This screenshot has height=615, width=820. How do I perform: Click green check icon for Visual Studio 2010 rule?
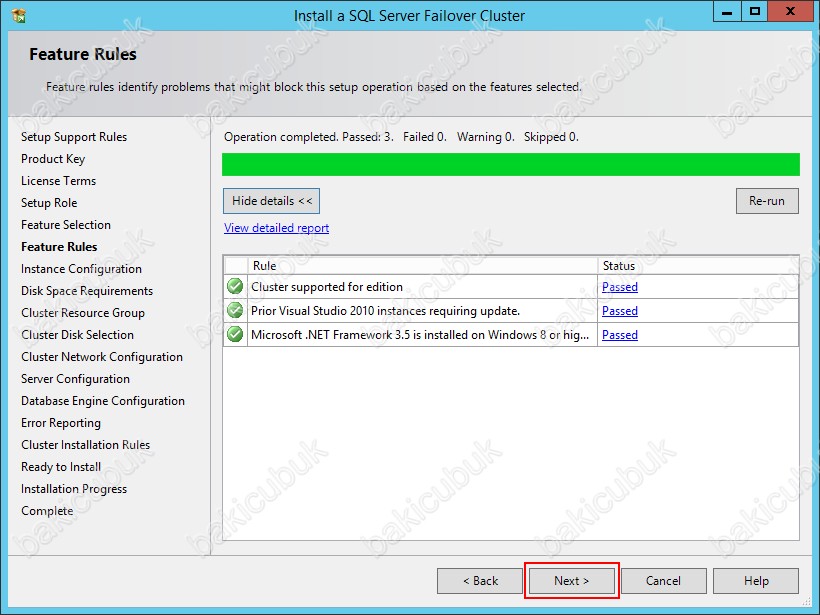pos(235,311)
